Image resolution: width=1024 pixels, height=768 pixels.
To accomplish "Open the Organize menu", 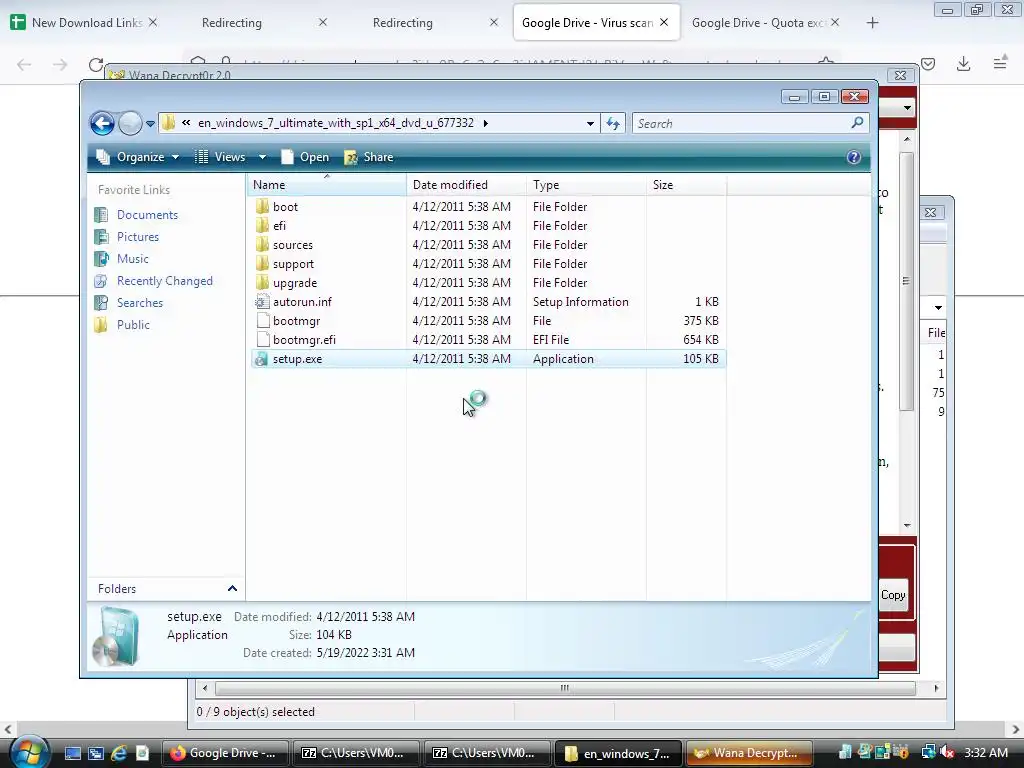I will pyautogui.click(x=138, y=157).
